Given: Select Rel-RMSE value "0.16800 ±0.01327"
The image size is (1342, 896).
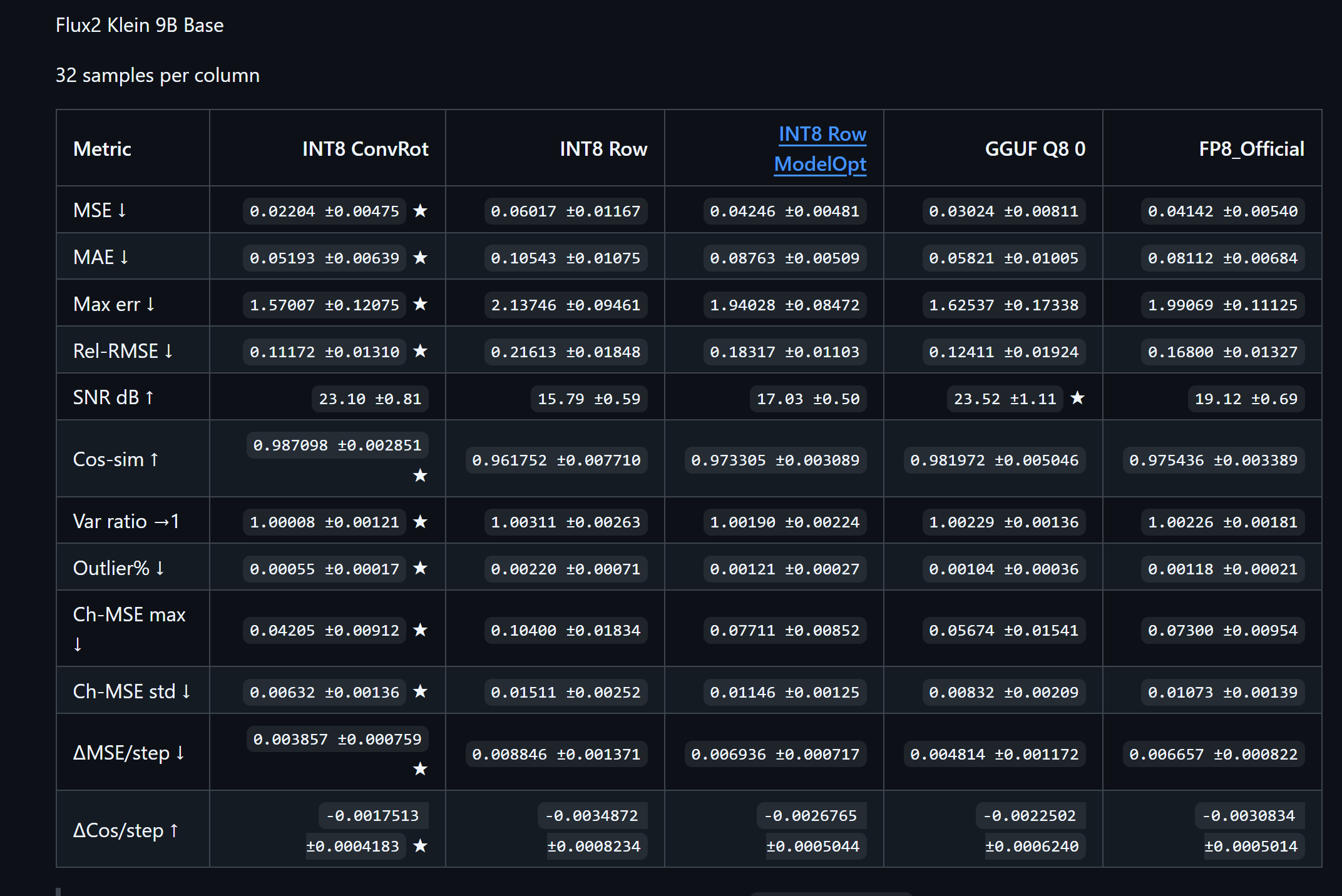Looking at the screenshot, I should pos(1223,352).
